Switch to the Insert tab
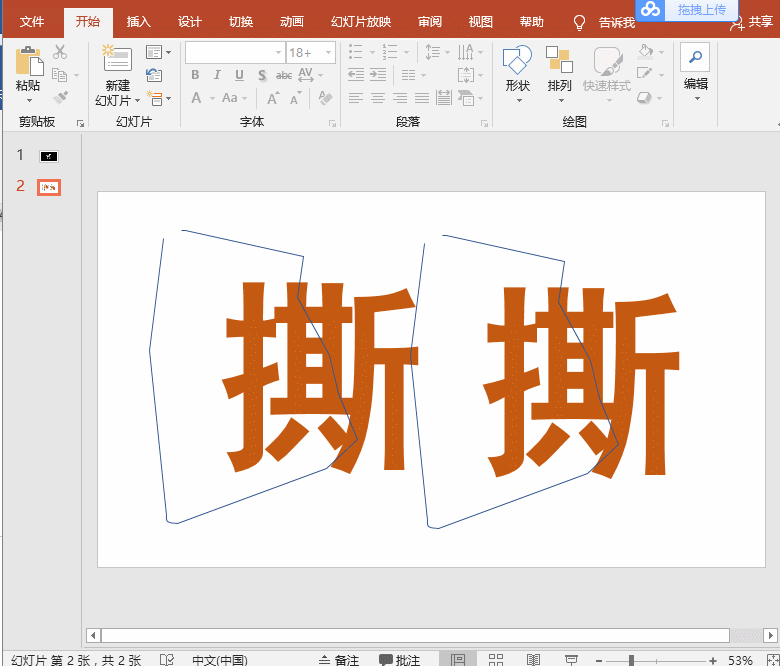The height and width of the screenshot is (666, 780). pos(138,22)
